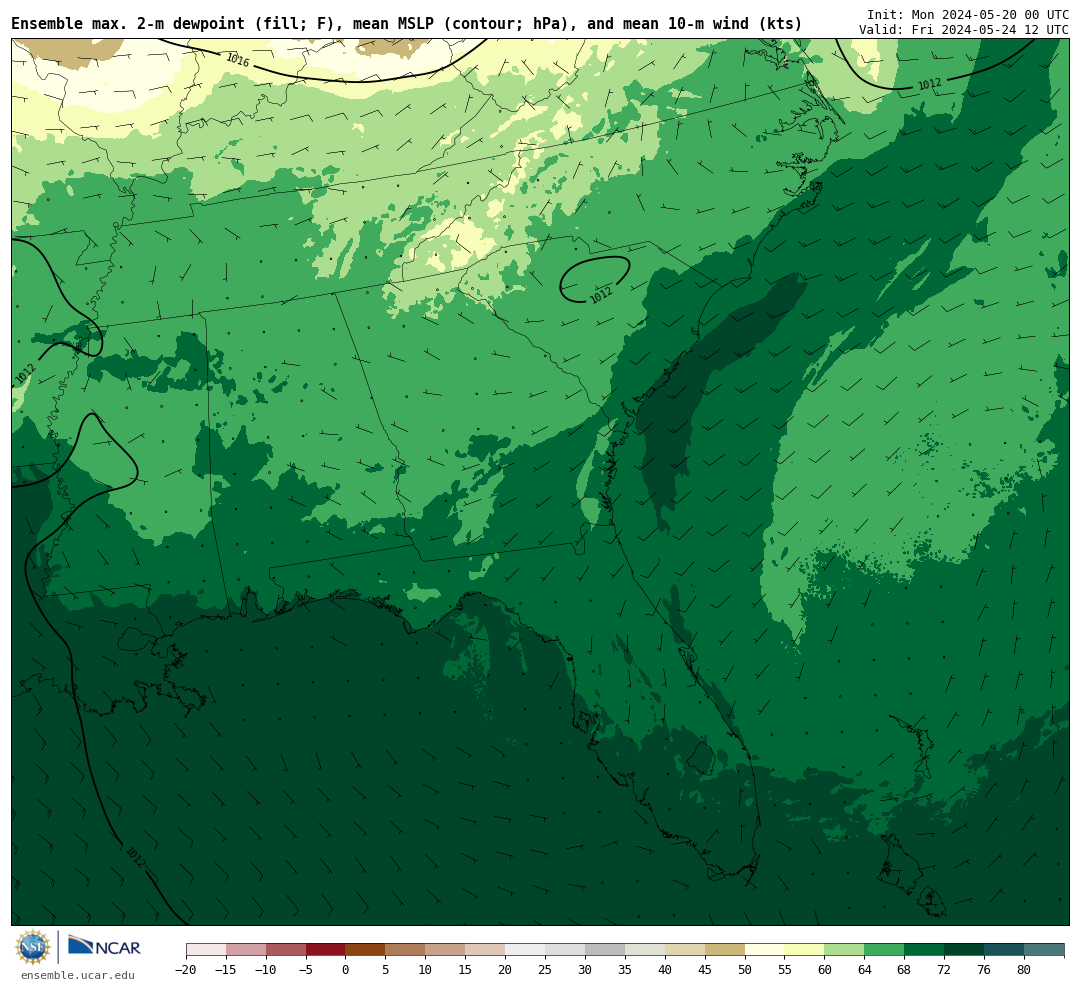Pick the colorbar swatch between -20 and -15

click(x=206, y=950)
